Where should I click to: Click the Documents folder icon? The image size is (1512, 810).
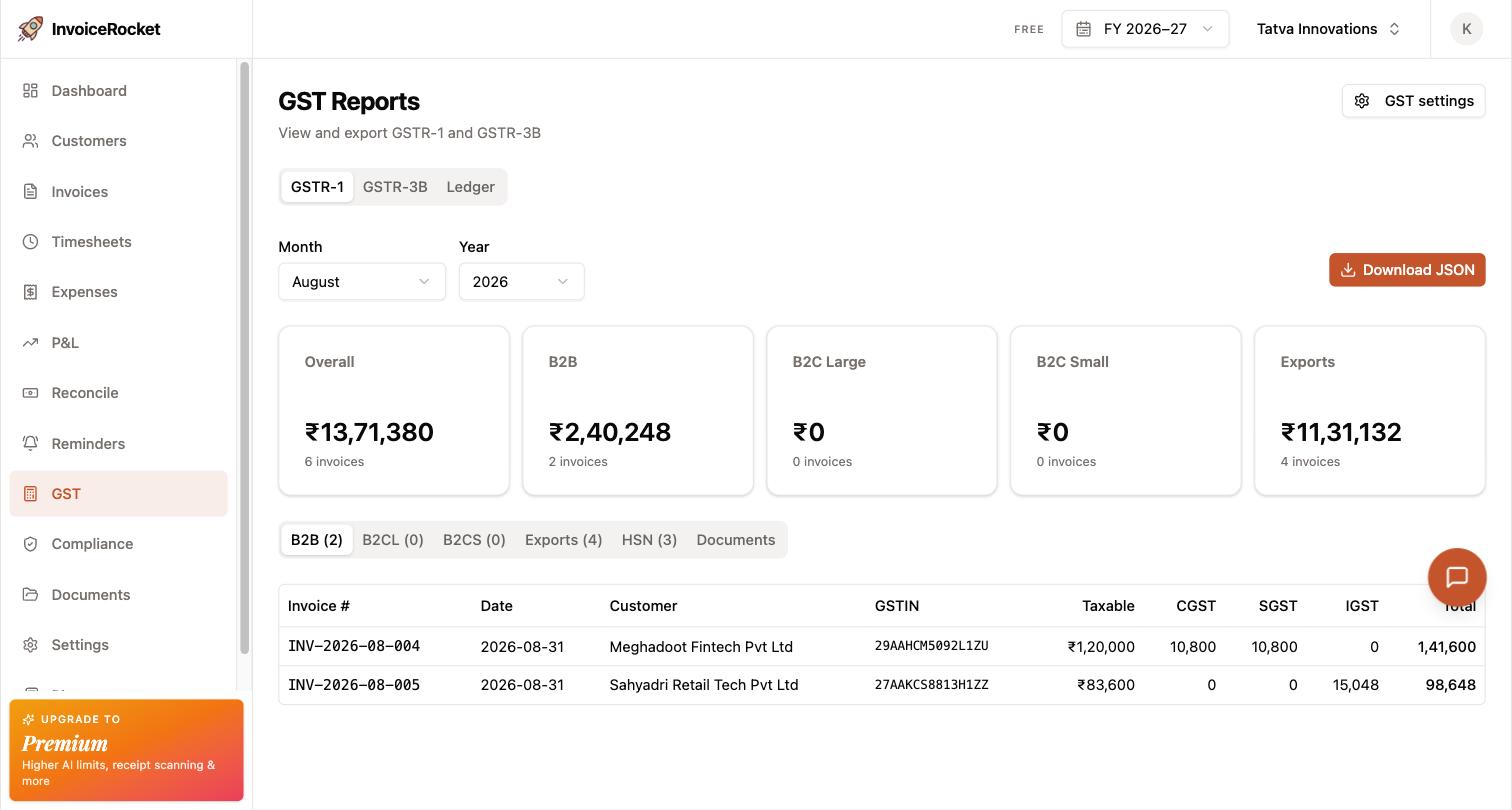31,595
